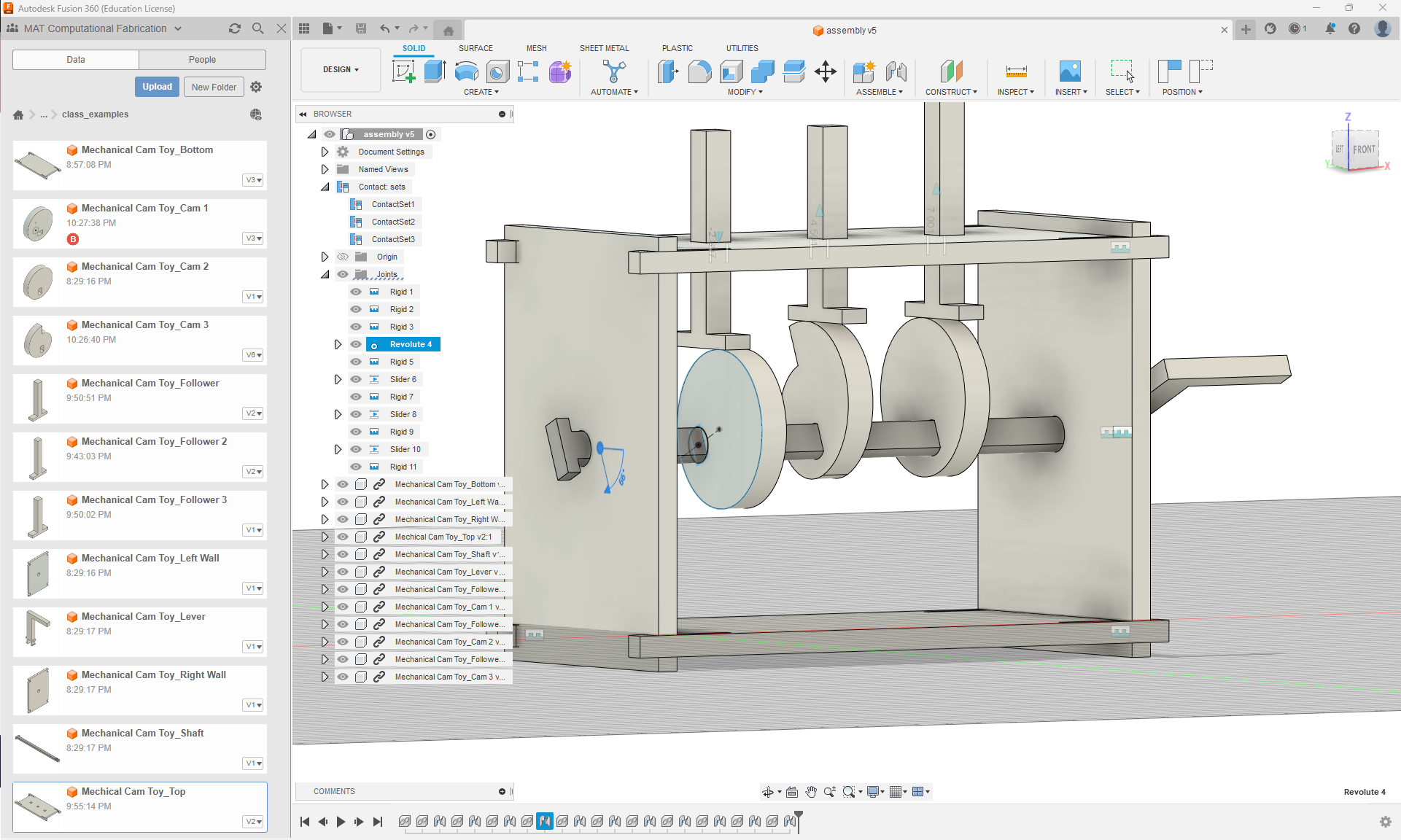
Task: Click the New Folder button
Action: [214, 87]
